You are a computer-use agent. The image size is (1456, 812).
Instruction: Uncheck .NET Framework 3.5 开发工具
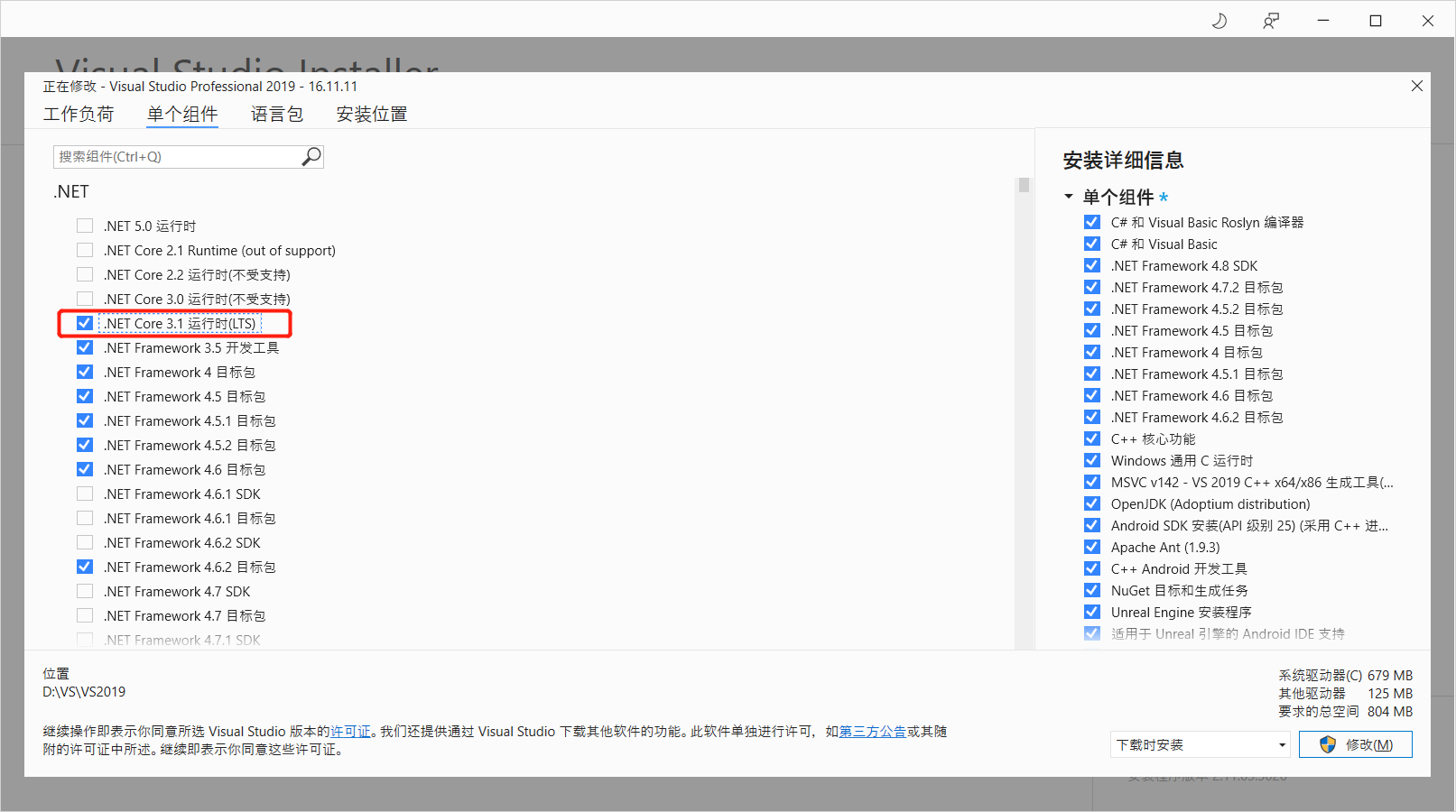click(84, 347)
